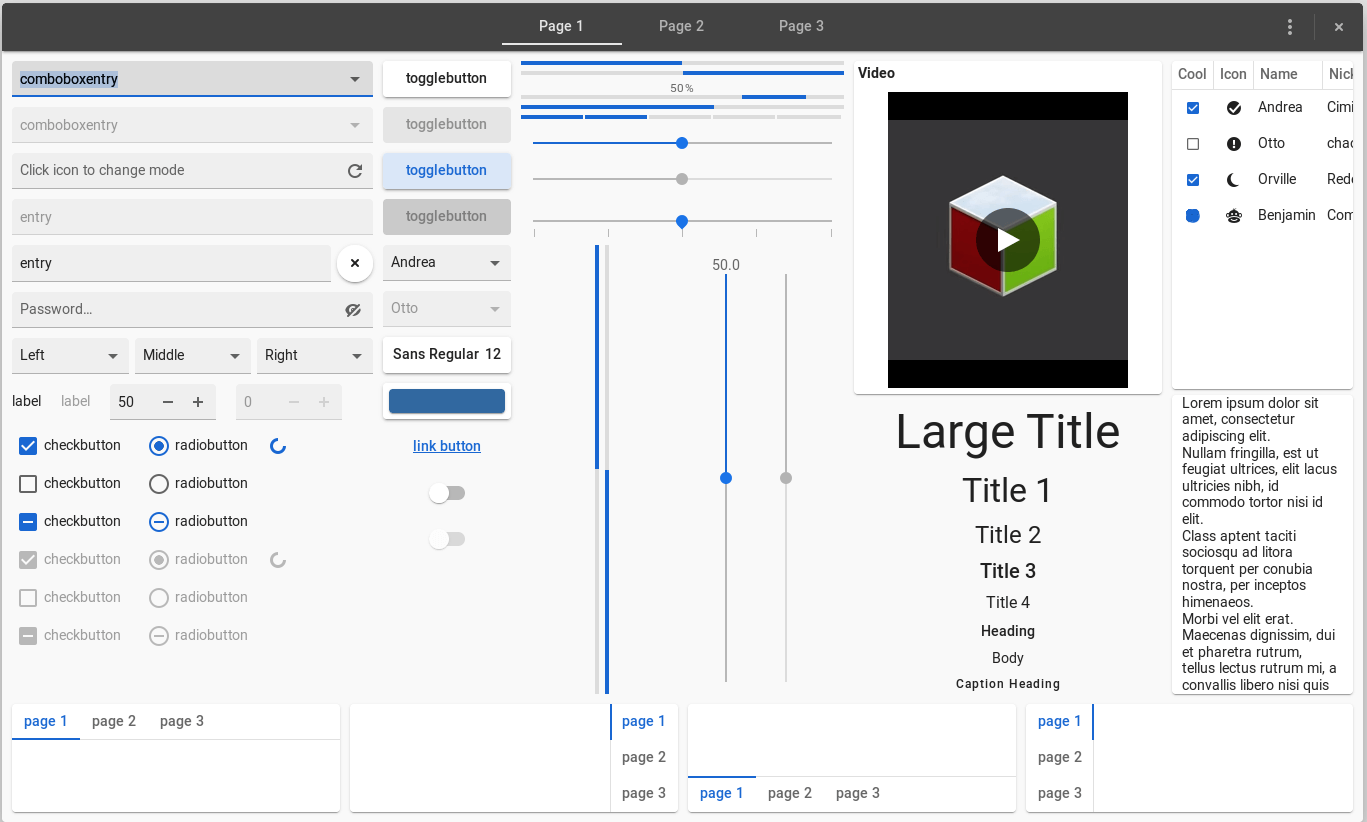
Task: Click the eye icon to reveal the password
Action: [353, 310]
